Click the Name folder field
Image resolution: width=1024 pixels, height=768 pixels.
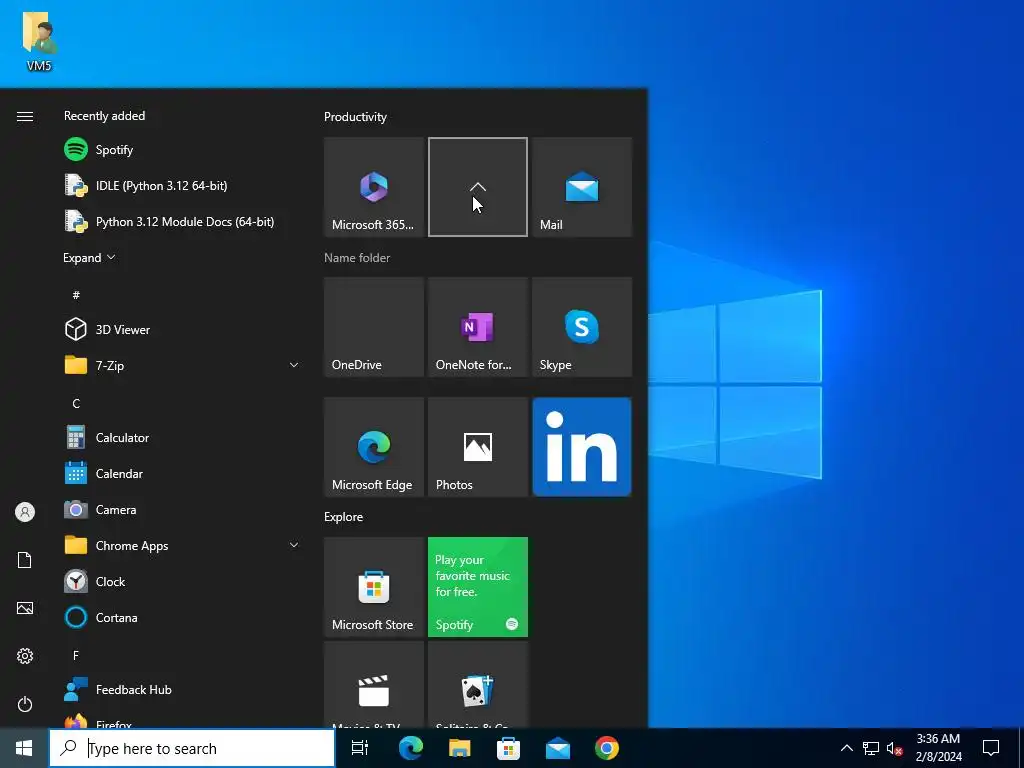pyautogui.click(x=357, y=258)
